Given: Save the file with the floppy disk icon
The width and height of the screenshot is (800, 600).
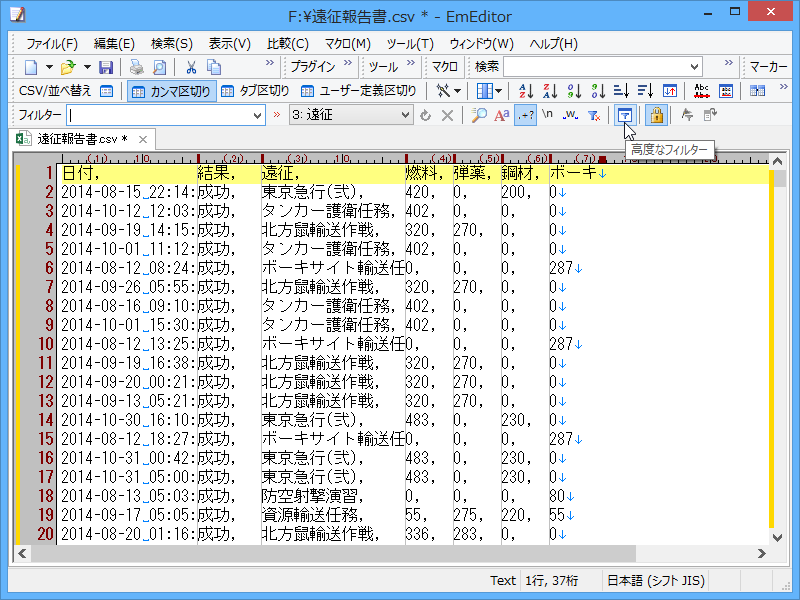Looking at the screenshot, I should click(x=106, y=67).
